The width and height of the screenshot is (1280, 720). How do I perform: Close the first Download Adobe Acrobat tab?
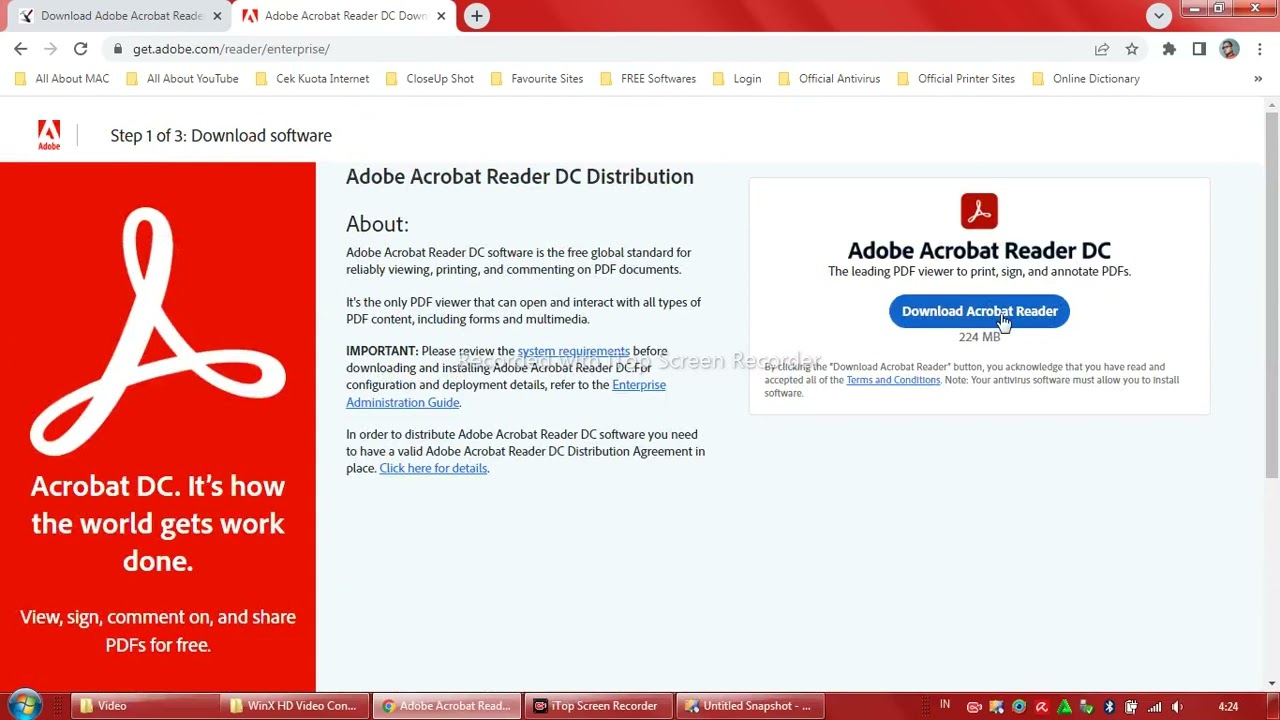217,16
